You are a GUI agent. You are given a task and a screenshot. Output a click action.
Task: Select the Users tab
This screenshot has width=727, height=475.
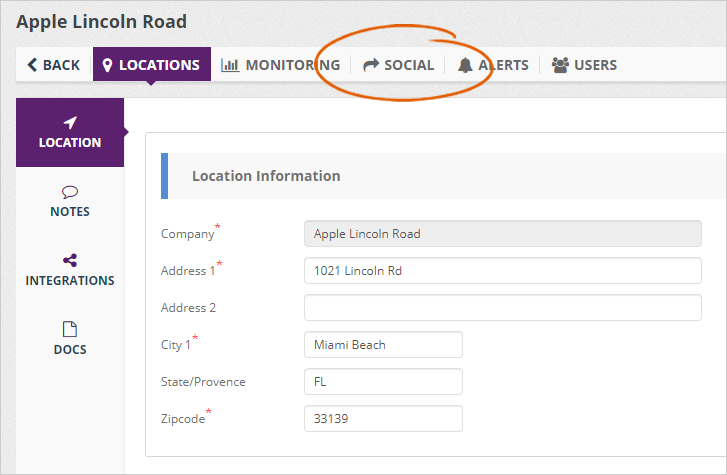(x=595, y=65)
